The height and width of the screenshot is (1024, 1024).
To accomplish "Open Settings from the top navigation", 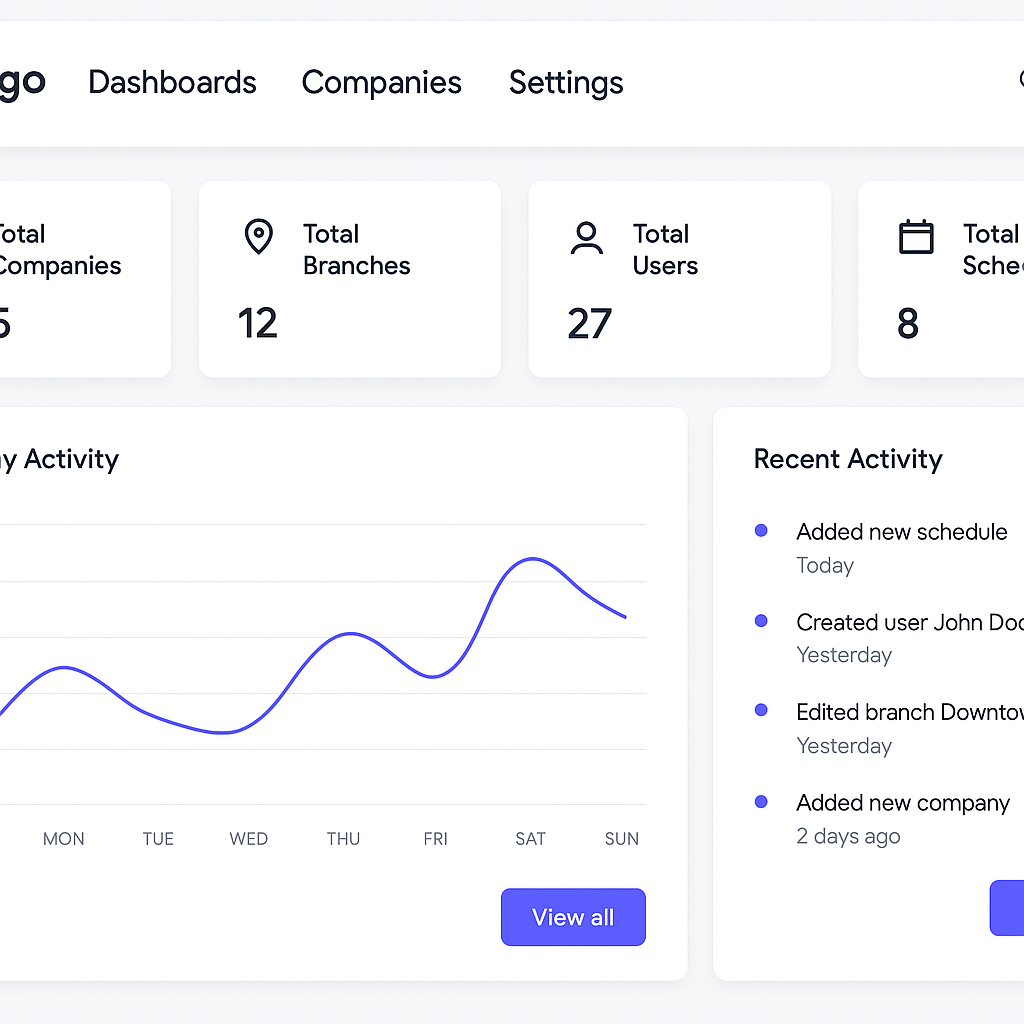I will pyautogui.click(x=566, y=83).
